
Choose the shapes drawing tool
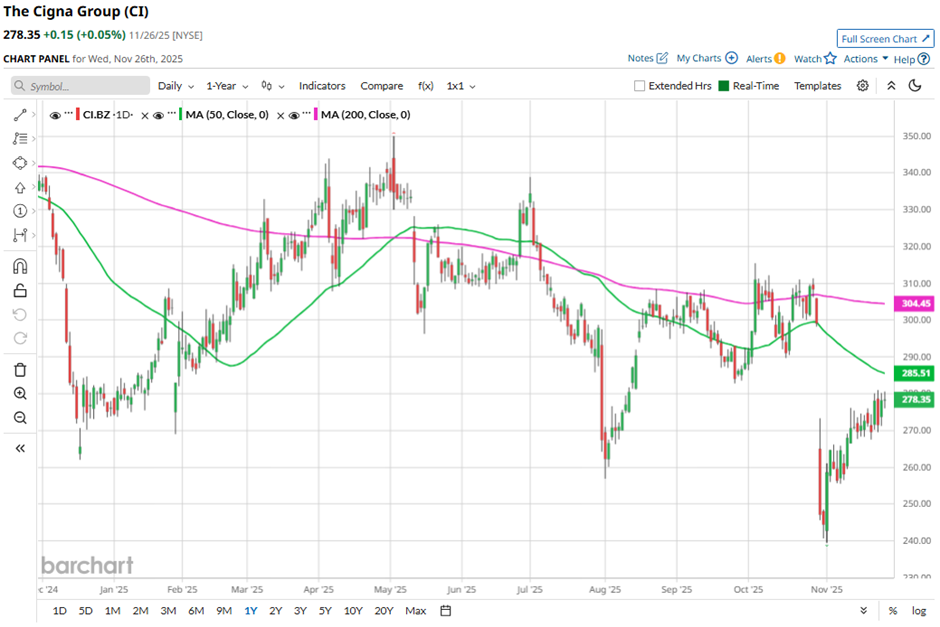click(20, 163)
